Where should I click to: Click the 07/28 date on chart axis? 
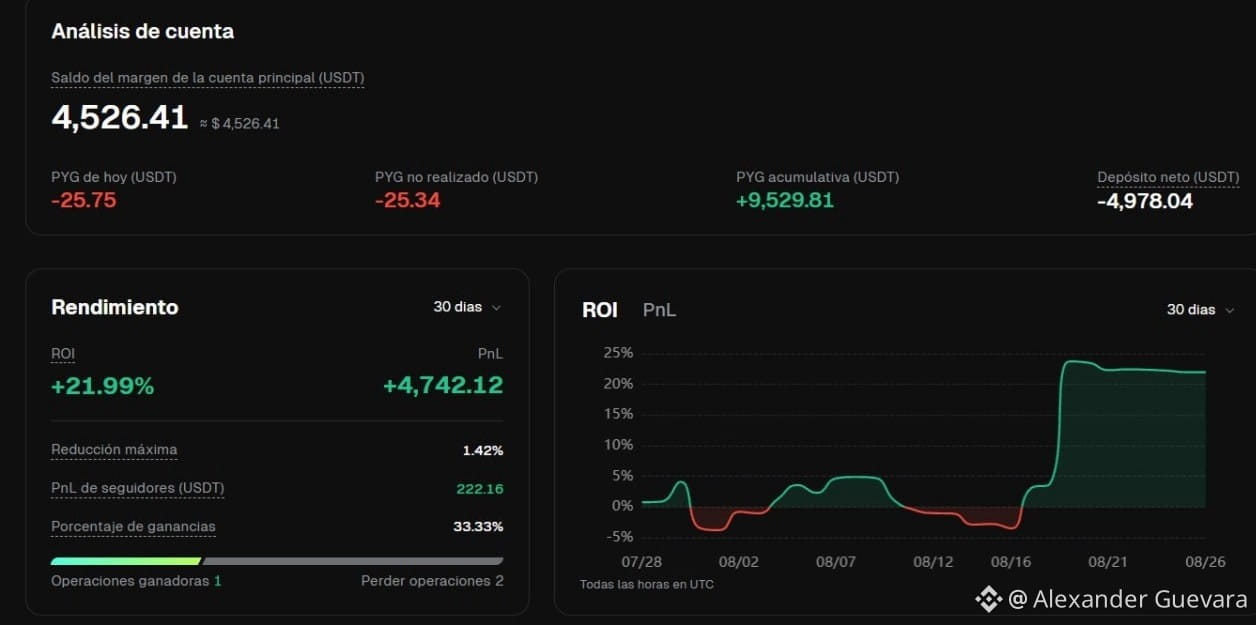(x=641, y=563)
